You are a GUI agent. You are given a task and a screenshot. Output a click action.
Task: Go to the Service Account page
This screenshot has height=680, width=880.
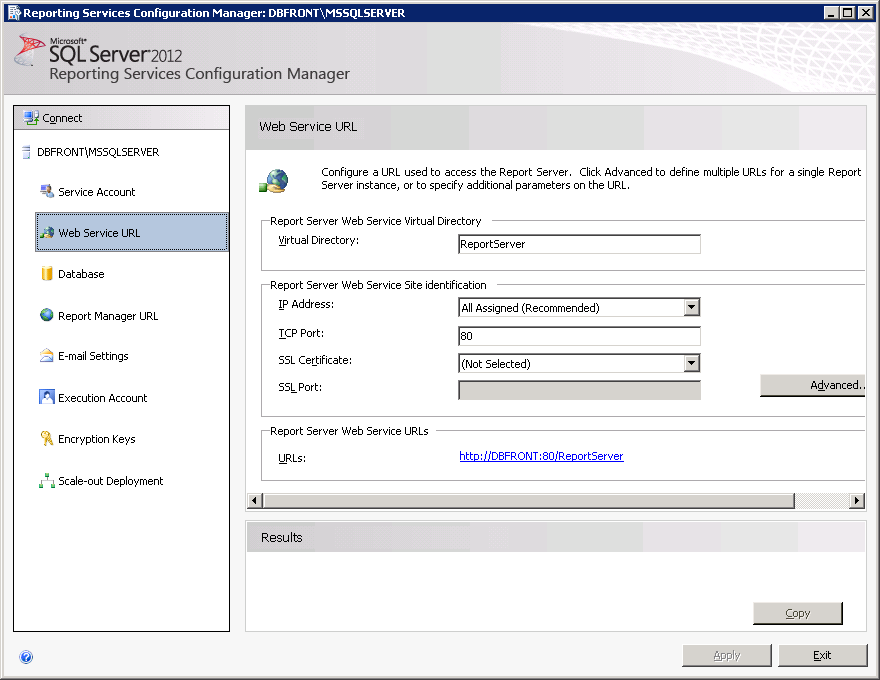[96, 192]
